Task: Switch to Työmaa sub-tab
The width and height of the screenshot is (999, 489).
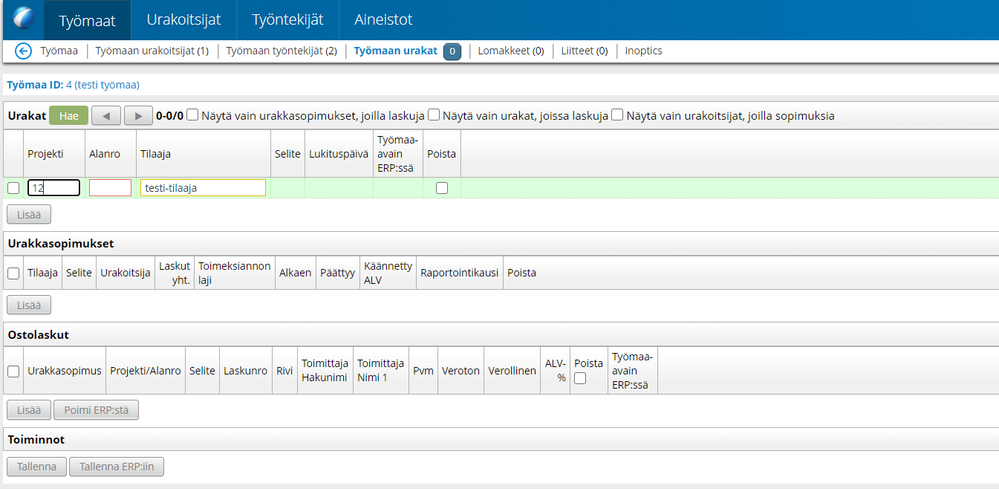Action: [59, 51]
